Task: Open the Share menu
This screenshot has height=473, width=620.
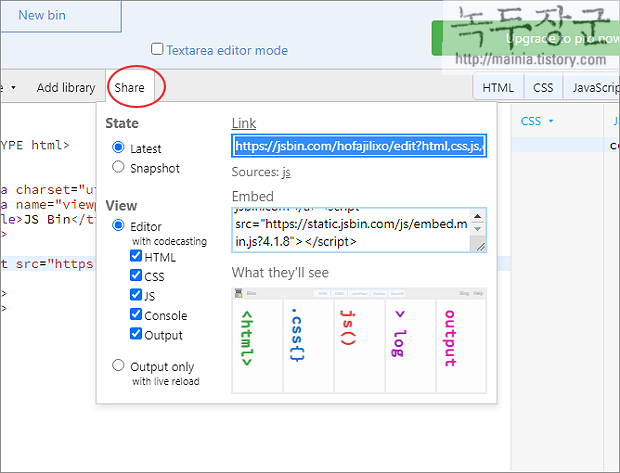Action: tap(129, 87)
